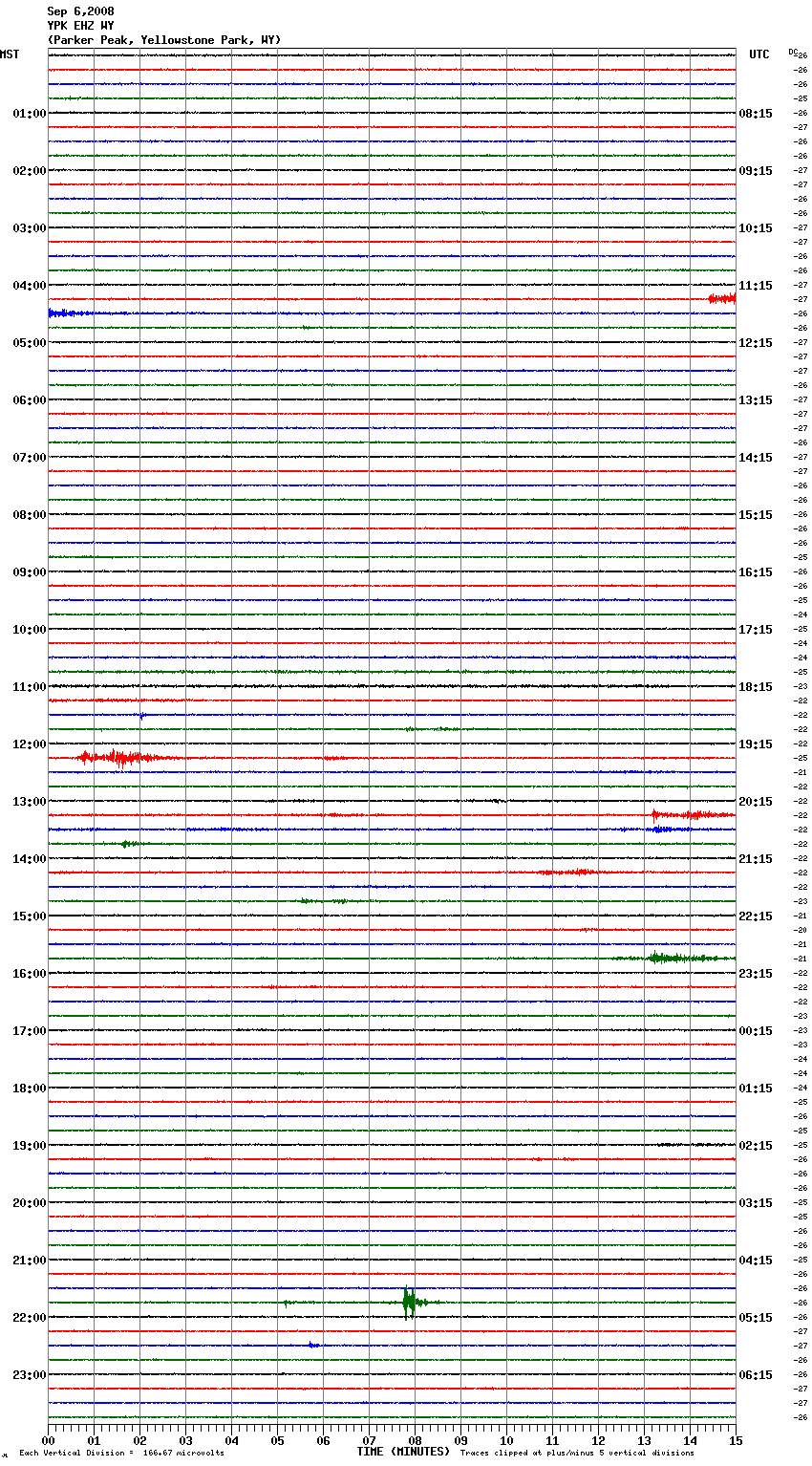Select the 11:00 MST time label
Image resolution: width=812 pixels, height=1466 pixels.
tap(30, 687)
